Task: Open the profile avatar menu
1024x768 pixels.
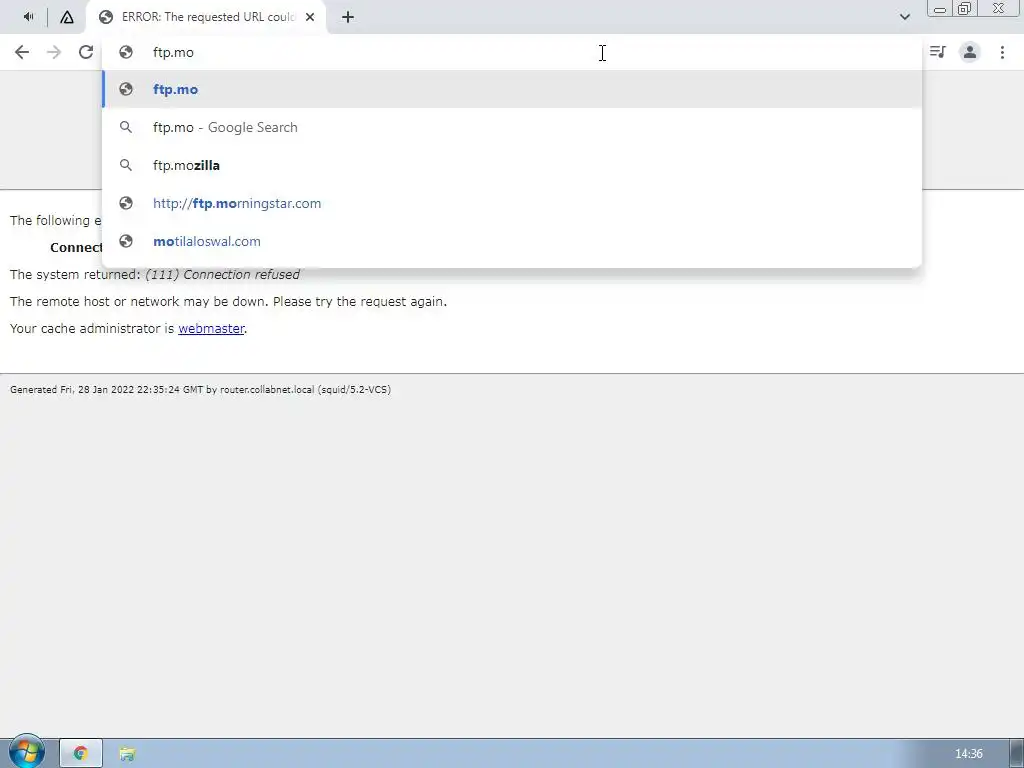Action: tap(970, 52)
